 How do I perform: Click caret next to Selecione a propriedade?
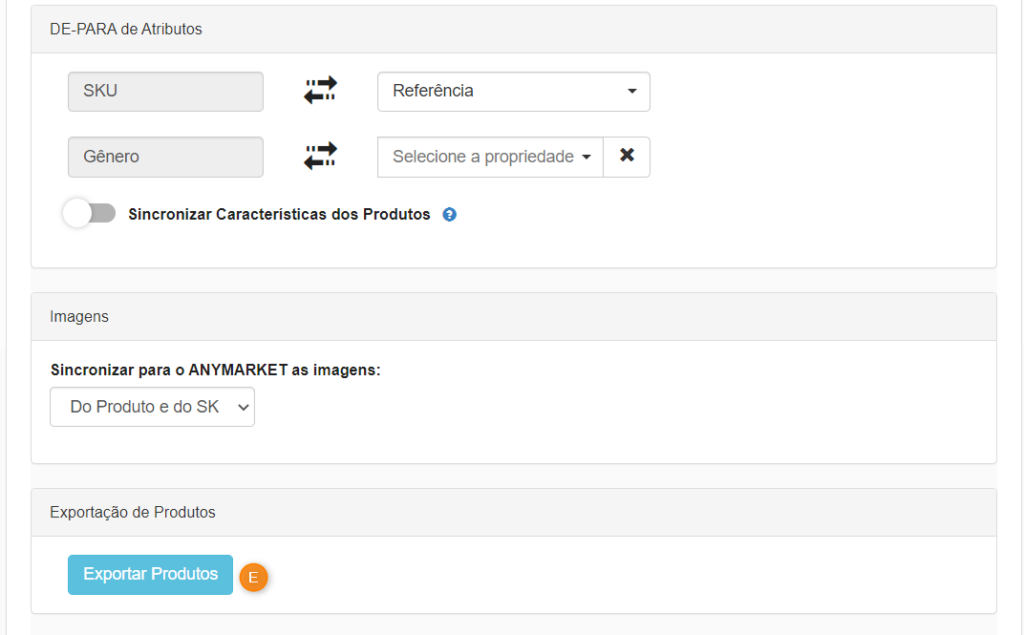click(x=586, y=157)
